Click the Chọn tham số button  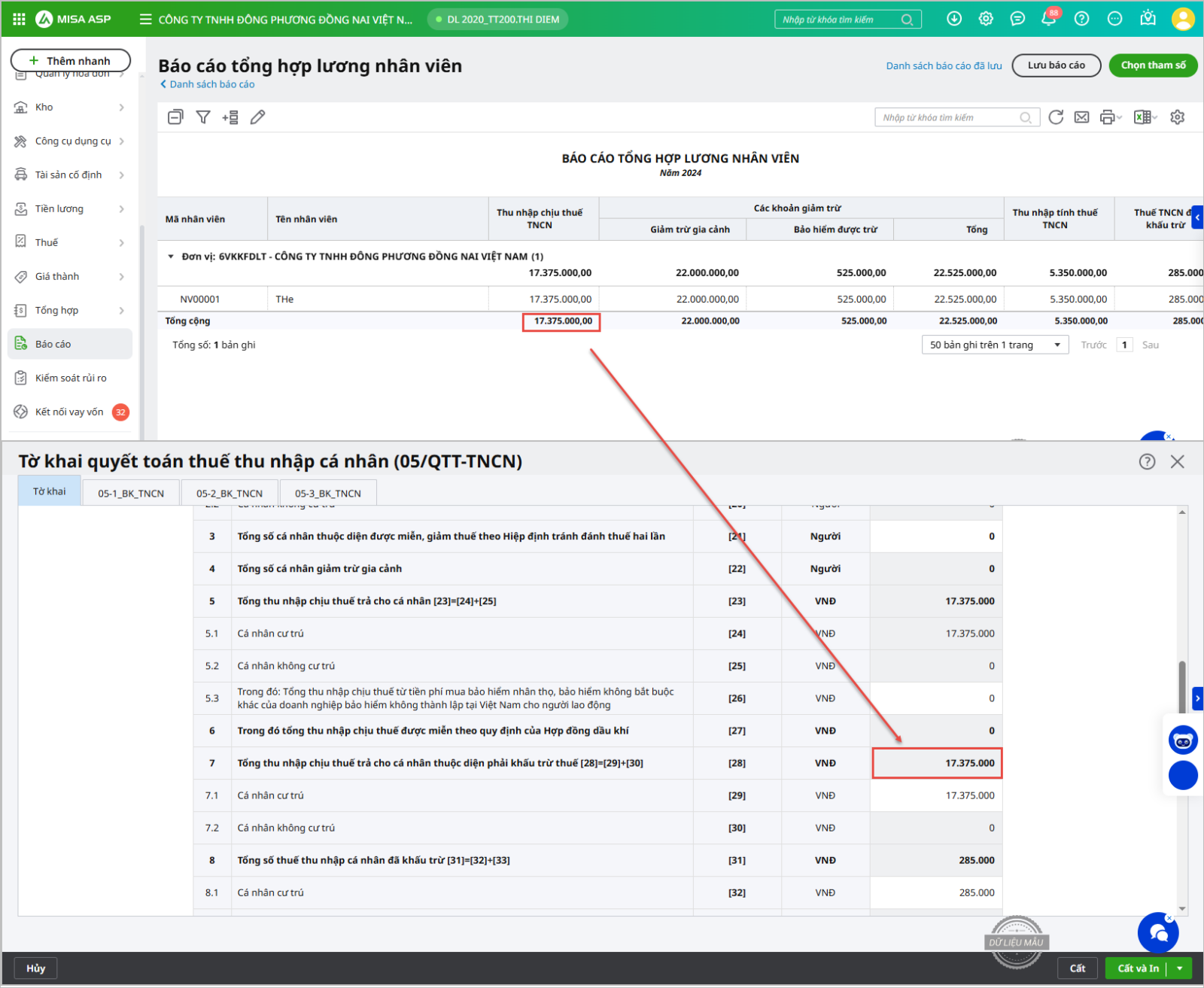coord(1153,65)
